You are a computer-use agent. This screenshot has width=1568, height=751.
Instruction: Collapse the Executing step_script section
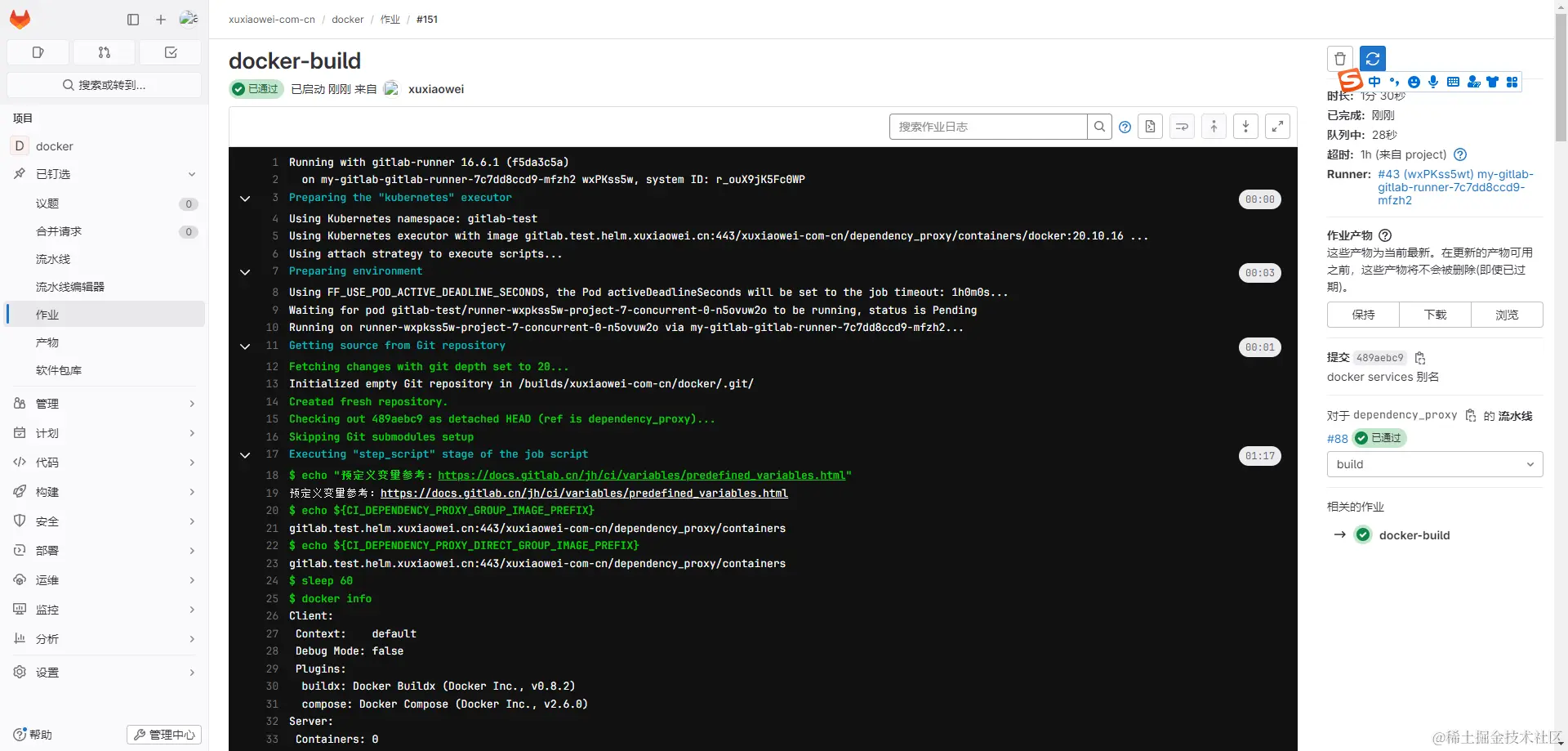(x=245, y=455)
